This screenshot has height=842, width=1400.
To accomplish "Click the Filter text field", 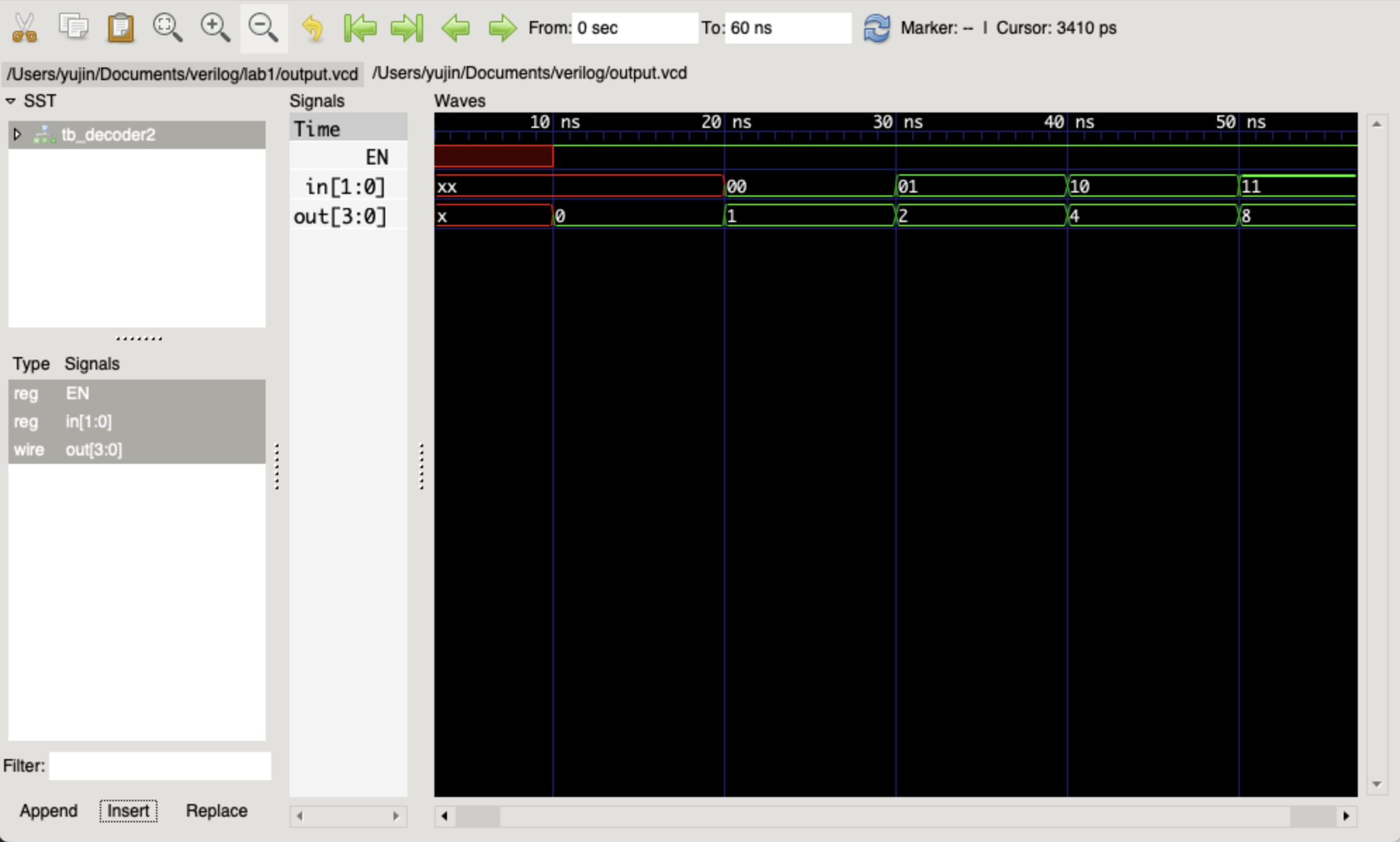I will pos(160,765).
